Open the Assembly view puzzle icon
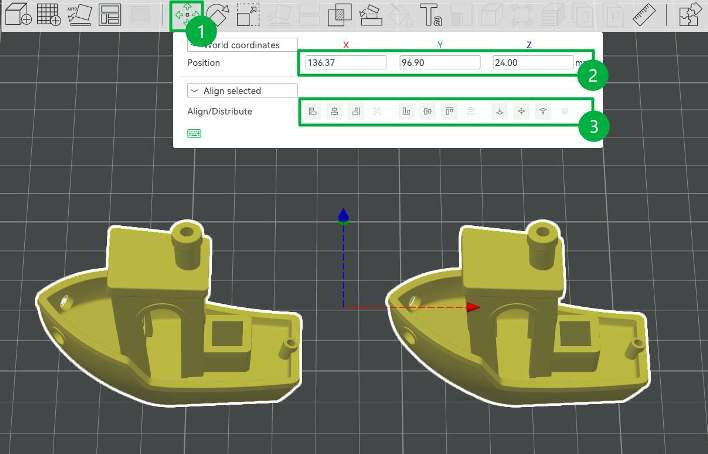The height and width of the screenshot is (454, 708). click(x=690, y=15)
